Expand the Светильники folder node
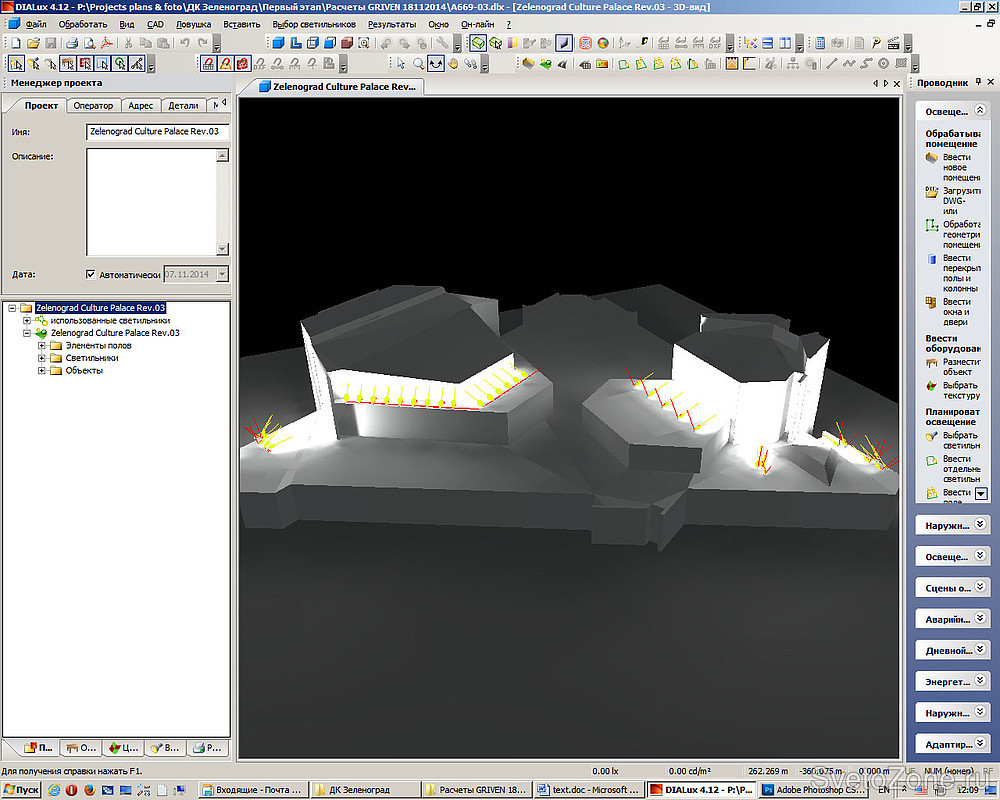The height and width of the screenshot is (800, 1000). [x=42, y=358]
